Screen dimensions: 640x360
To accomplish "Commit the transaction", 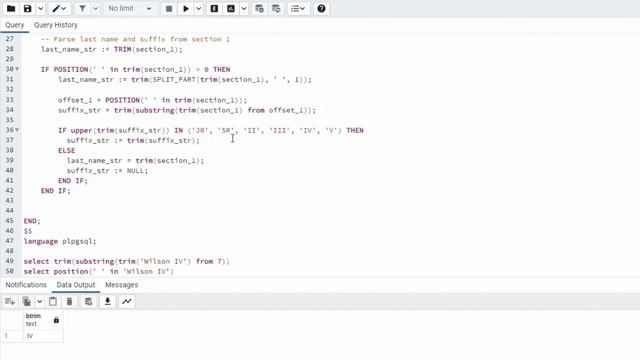I will 259,9.
